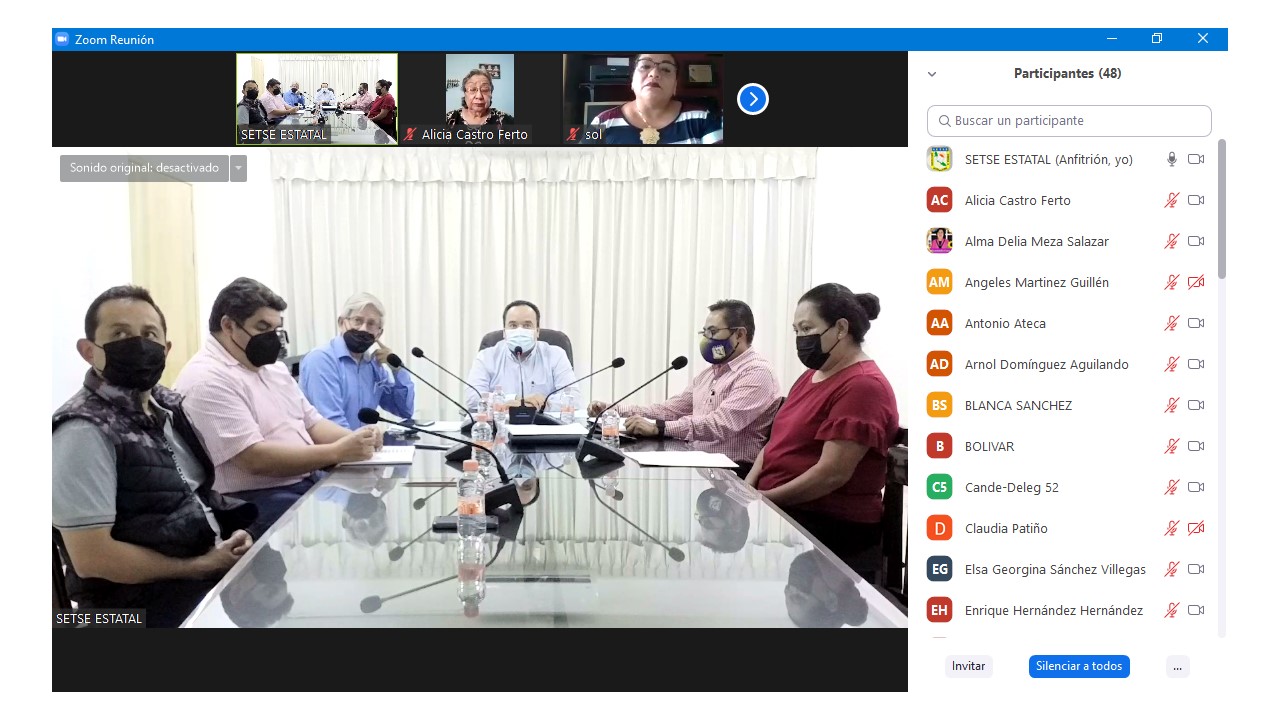Screen dimensions: 1280x720
Task: Mute SETSE ESTATAL microphone in participants list
Action: tap(1172, 159)
